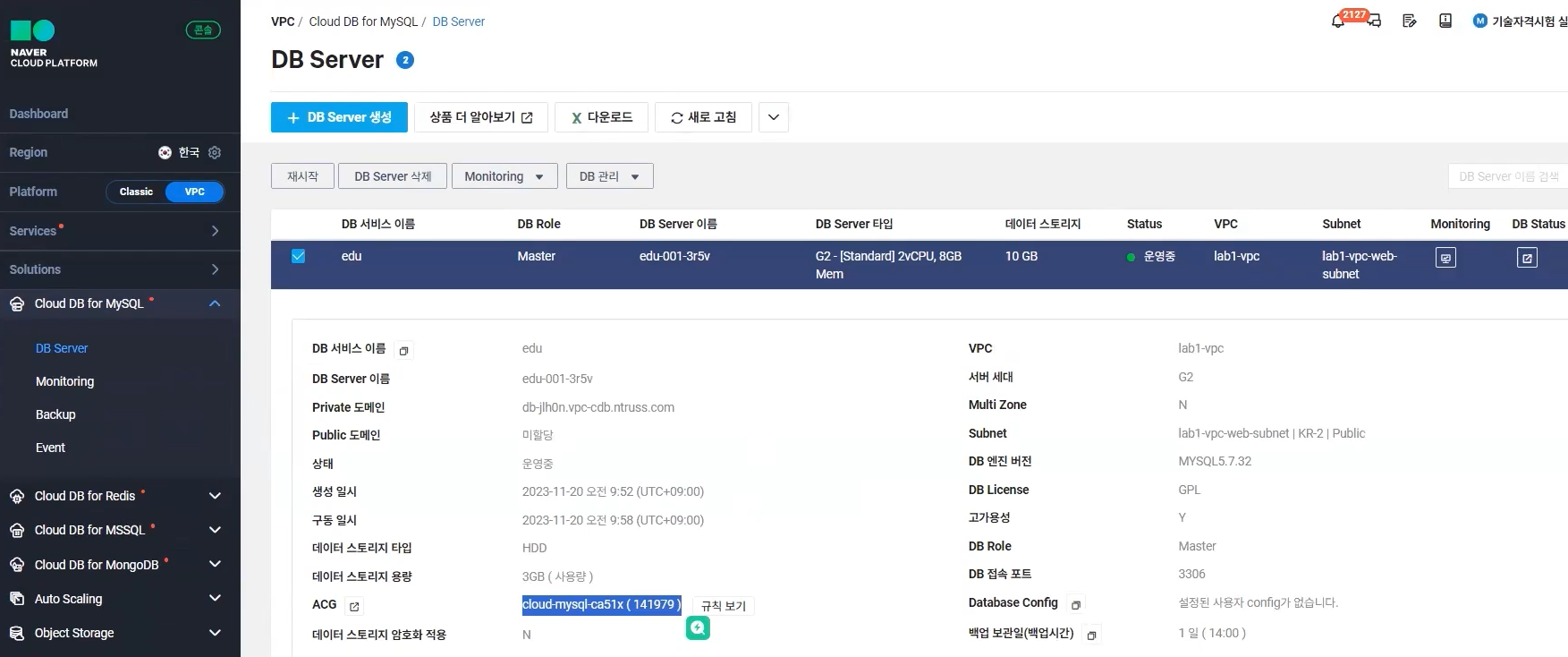Click the Cloud DB for MongoDB sidebar icon
1568x657 pixels.
click(x=17, y=565)
